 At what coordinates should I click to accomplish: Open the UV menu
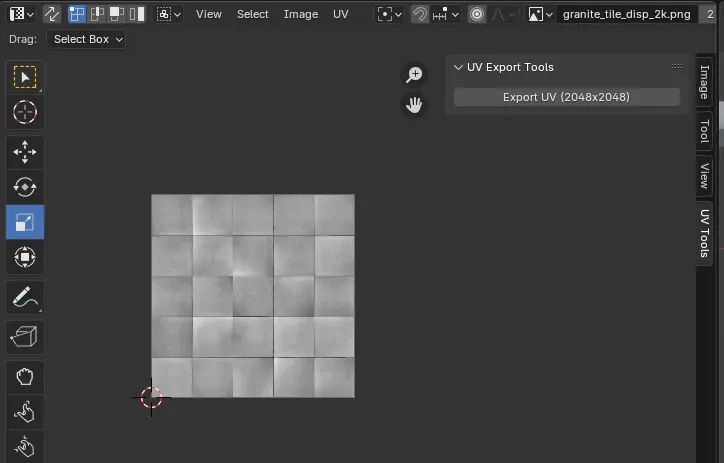point(341,14)
